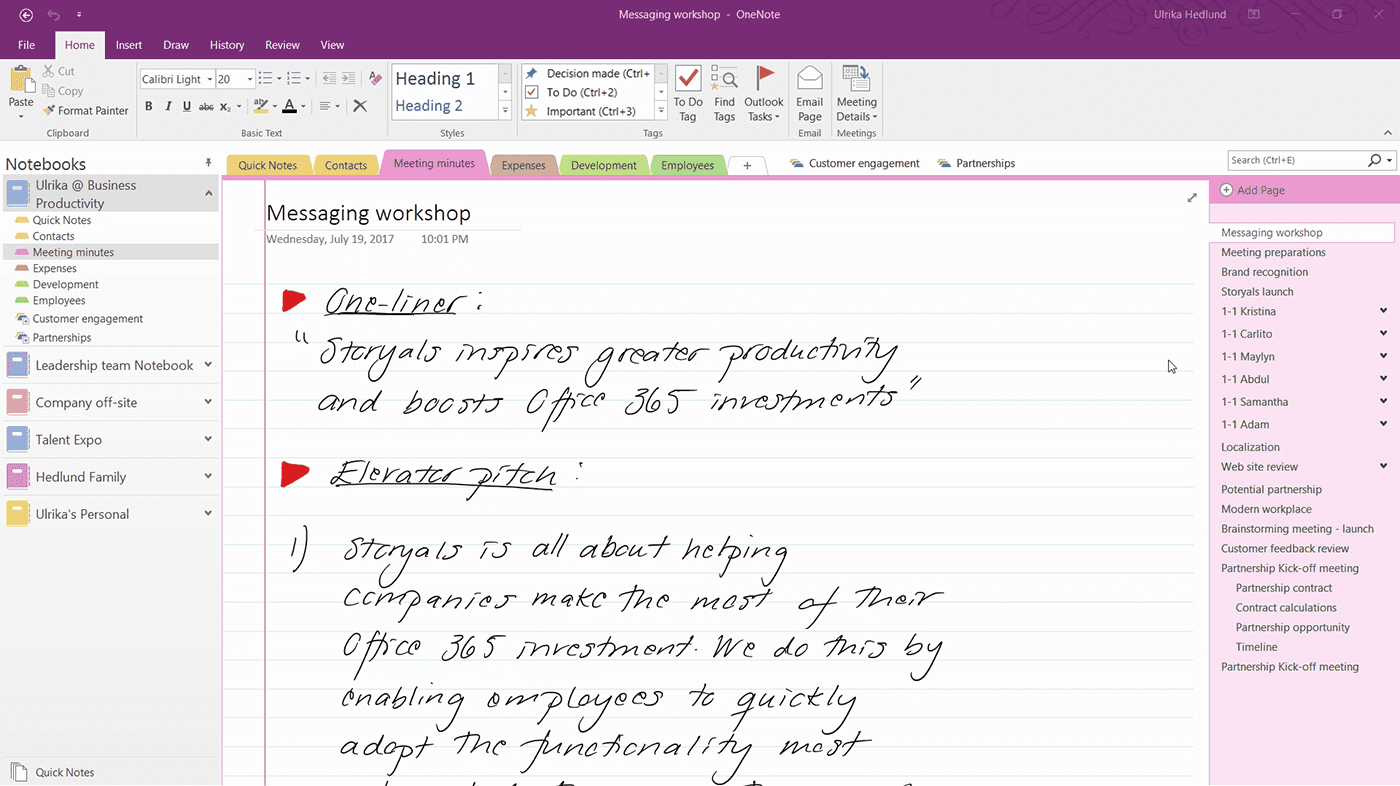Screen dimensions: 1400x786
Task: Expand the Leadership team Notebook
Action: [x=208, y=365]
